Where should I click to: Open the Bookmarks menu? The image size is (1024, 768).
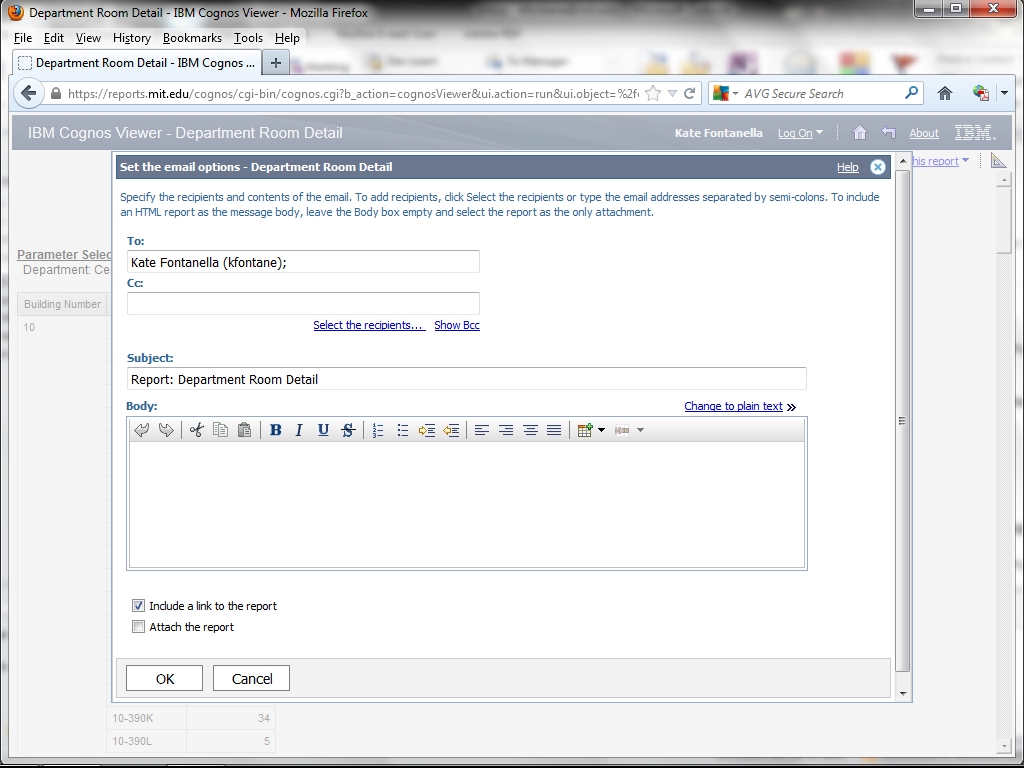tap(192, 38)
